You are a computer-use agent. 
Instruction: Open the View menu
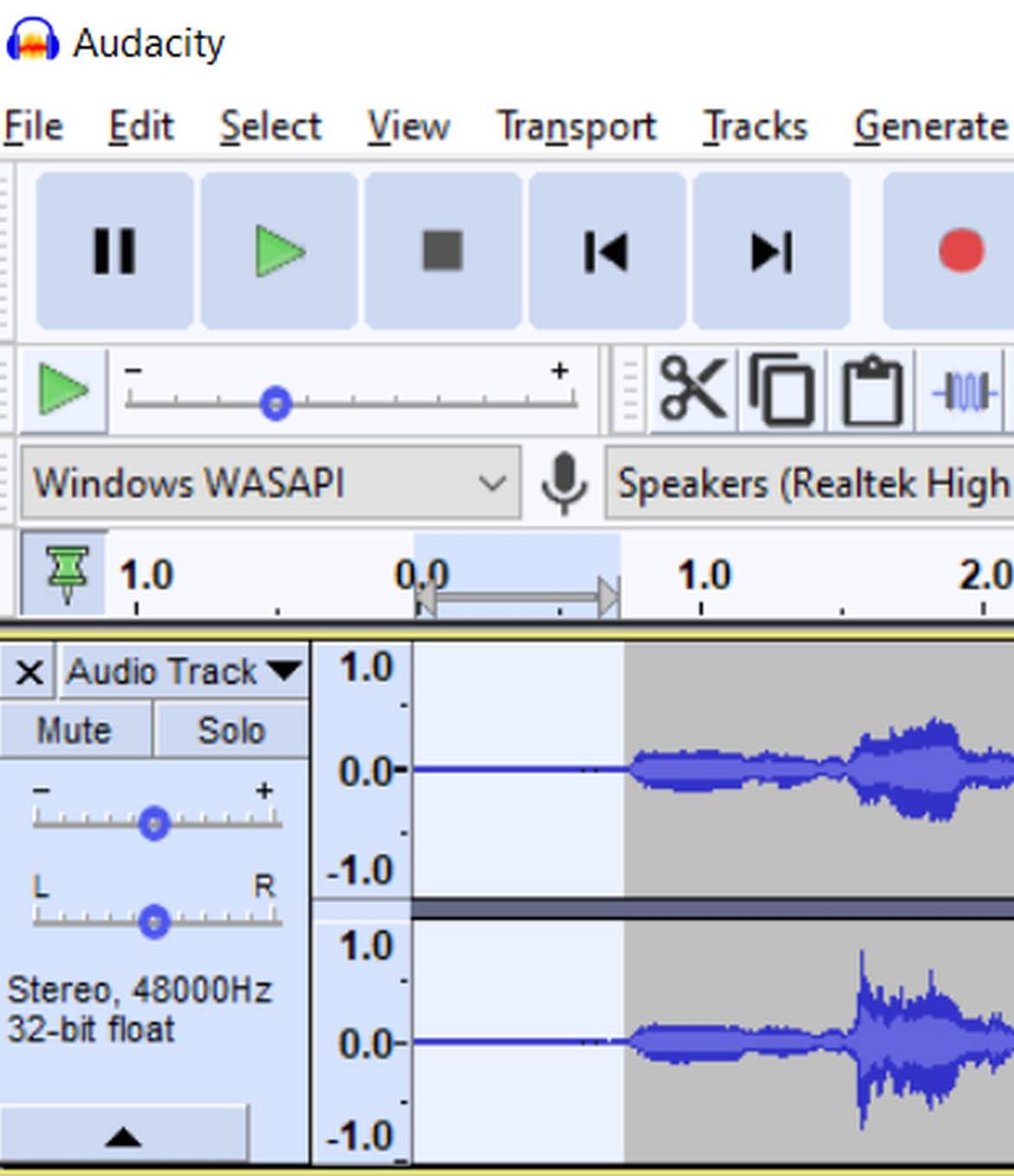[x=408, y=127]
